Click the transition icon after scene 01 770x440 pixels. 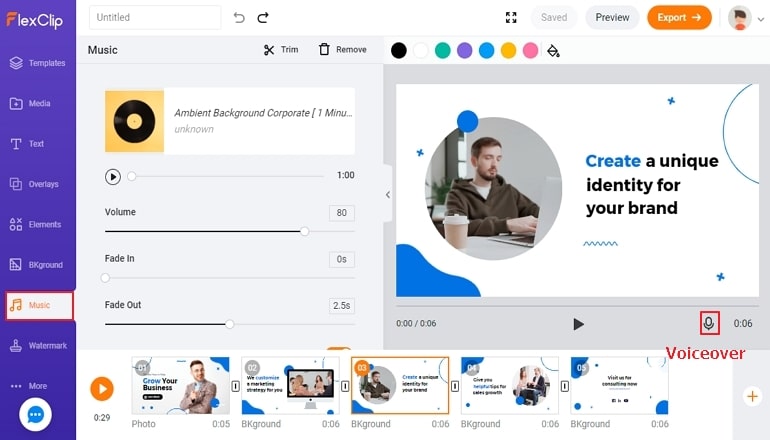click(x=236, y=386)
